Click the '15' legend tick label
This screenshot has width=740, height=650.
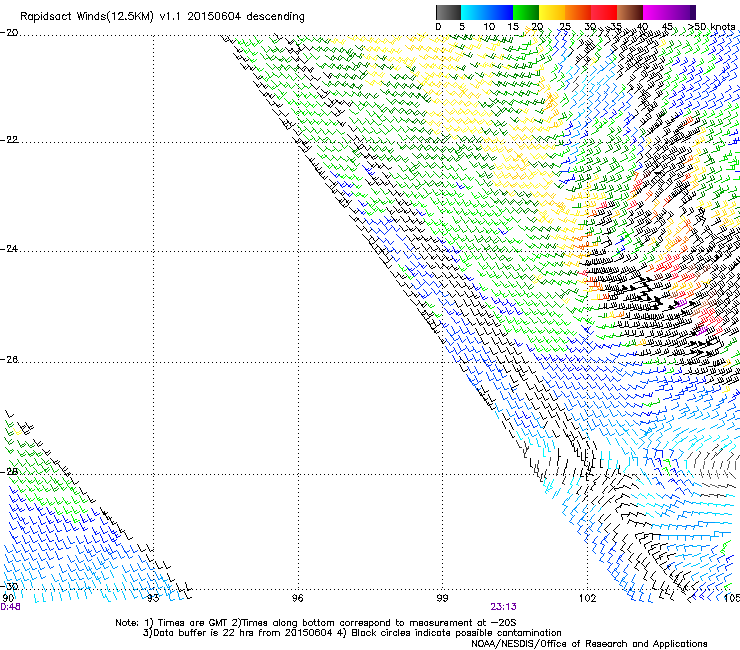[513, 26]
